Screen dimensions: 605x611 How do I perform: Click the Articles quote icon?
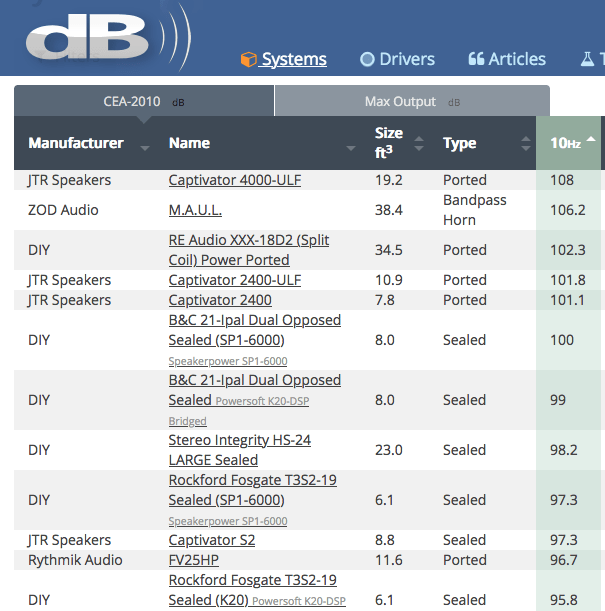pyautogui.click(x=476, y=59)
